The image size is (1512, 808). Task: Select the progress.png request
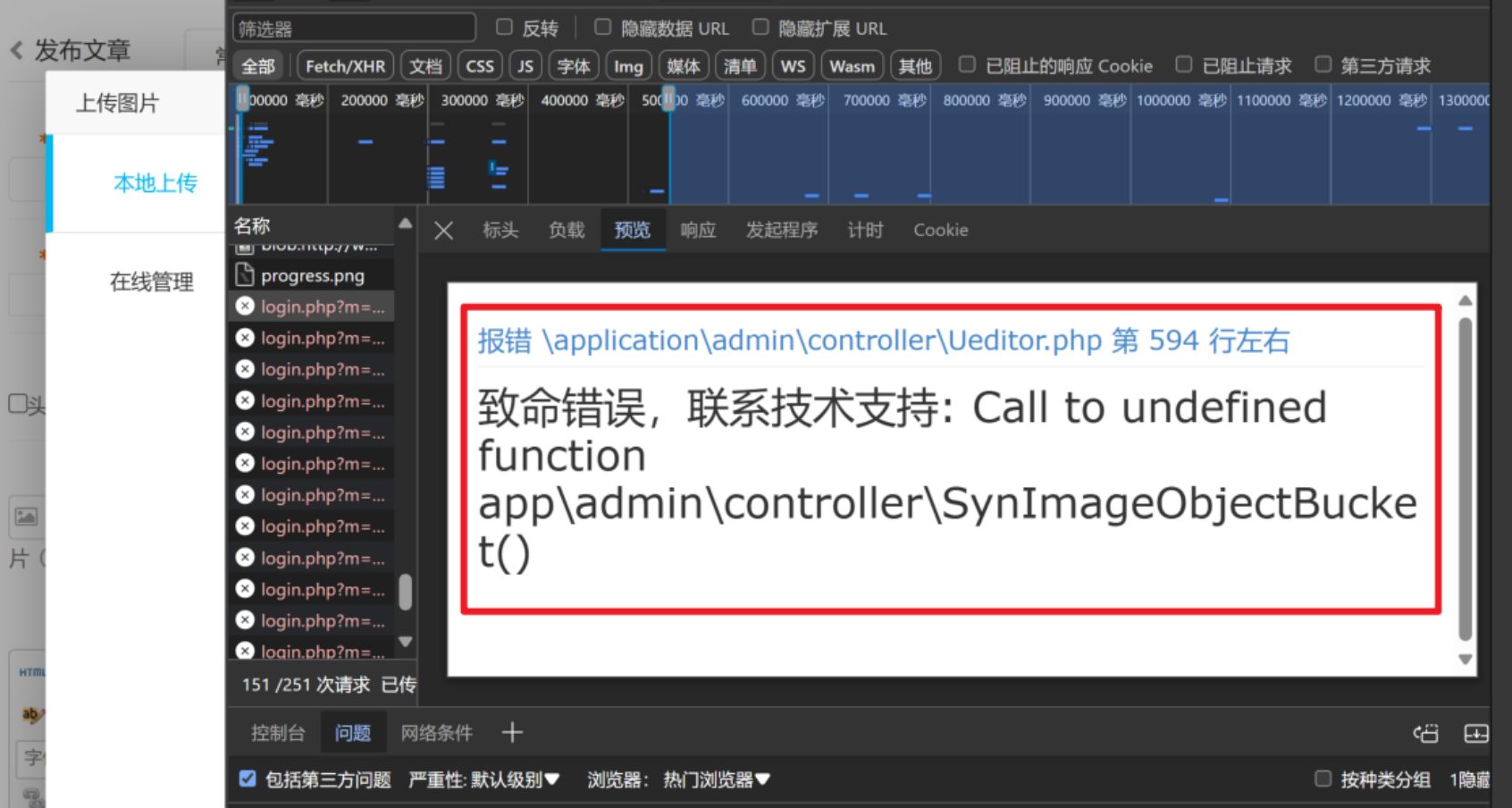[x=312, y=275]
